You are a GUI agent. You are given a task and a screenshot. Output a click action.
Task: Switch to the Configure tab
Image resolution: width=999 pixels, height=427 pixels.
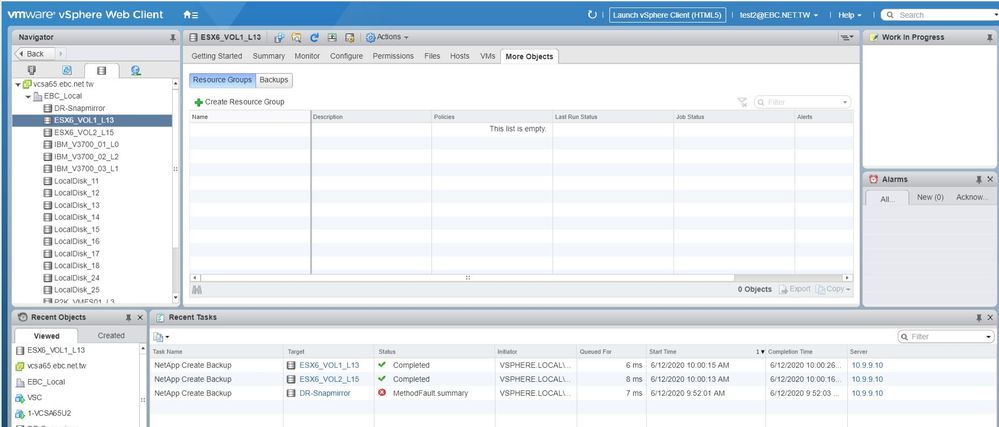346,56
